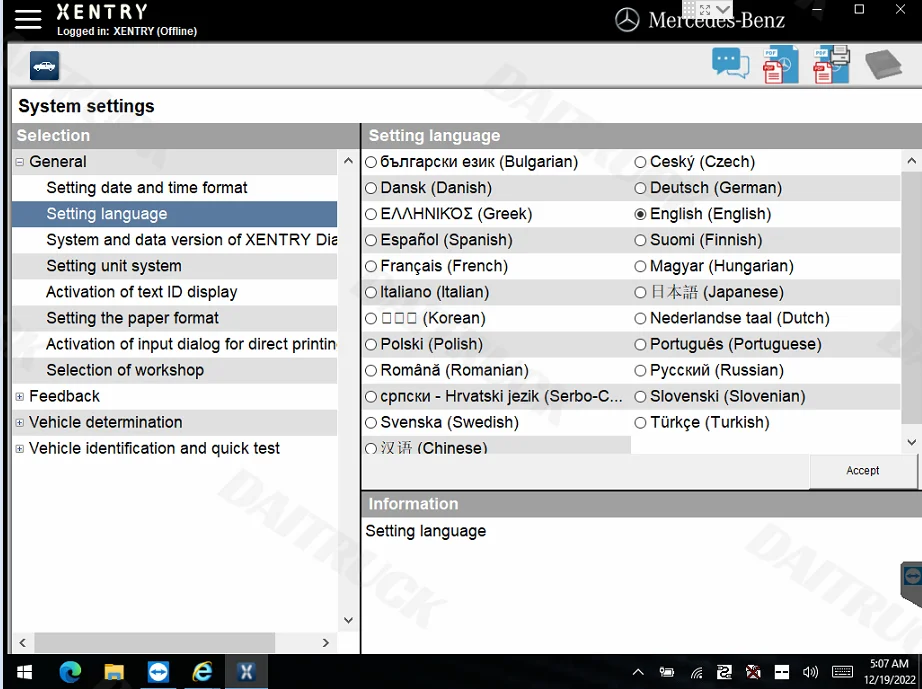Click the language list vertical scrollbar thumb
This screenshot has height=689, width=922.
tap(911, 297)
